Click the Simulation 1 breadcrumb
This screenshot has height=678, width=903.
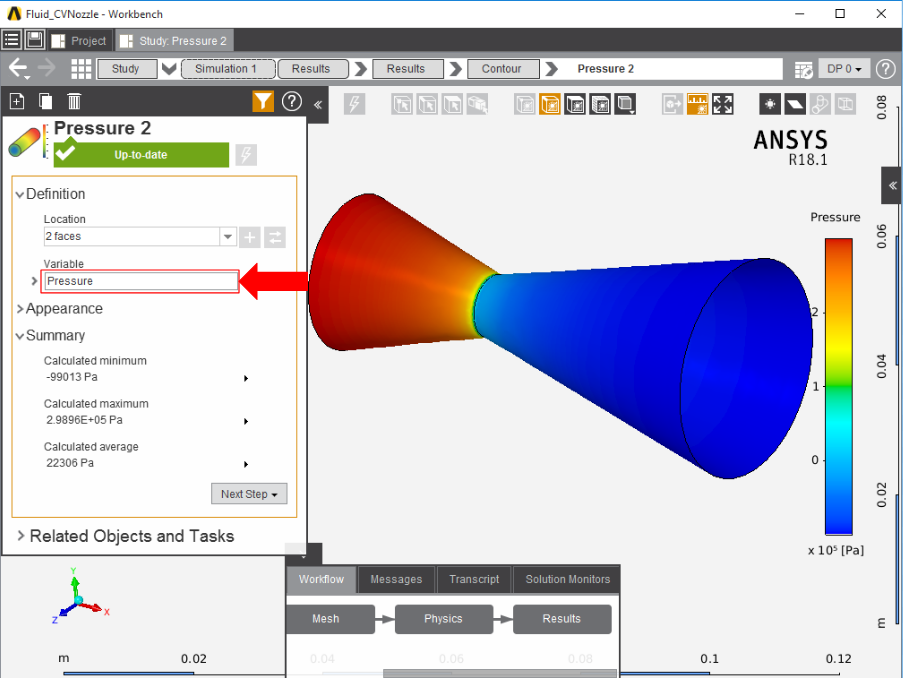coord(228,69)
